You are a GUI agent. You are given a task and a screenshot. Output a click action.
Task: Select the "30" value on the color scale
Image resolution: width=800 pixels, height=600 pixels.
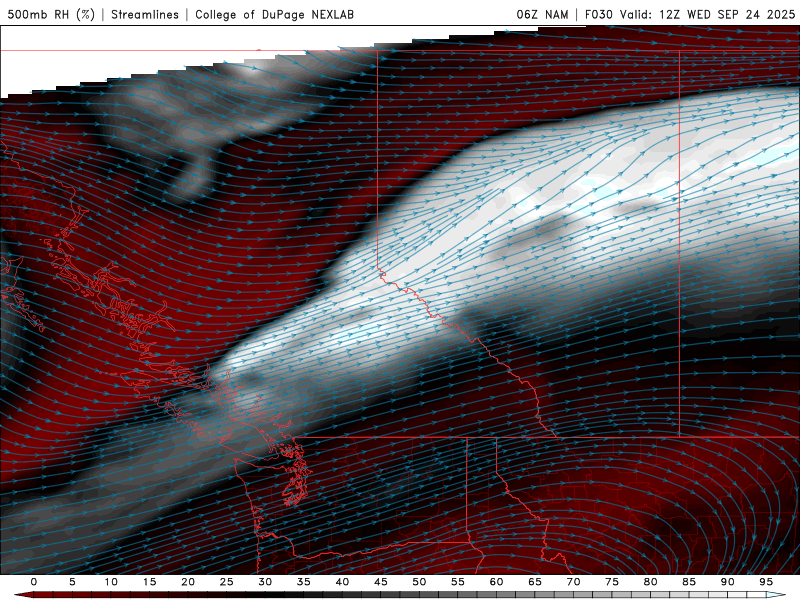click(265, 582)
